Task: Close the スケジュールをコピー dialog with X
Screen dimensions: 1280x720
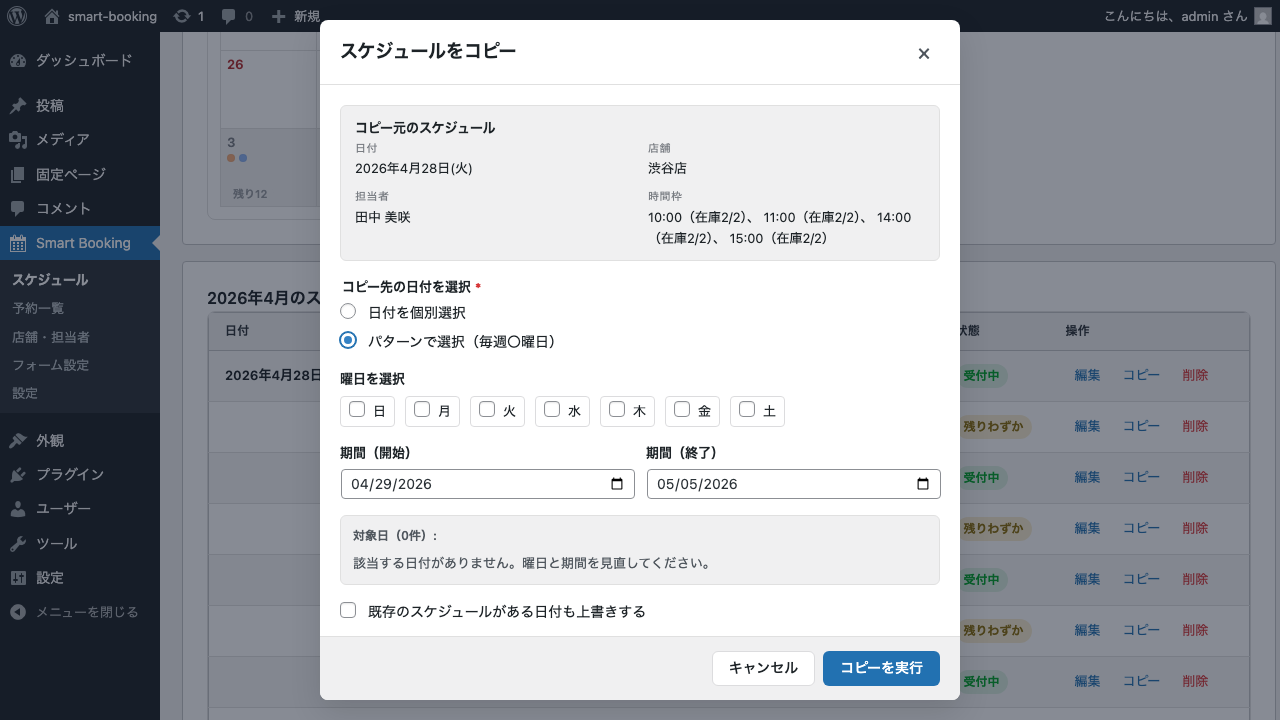Action: click(924, 53)
